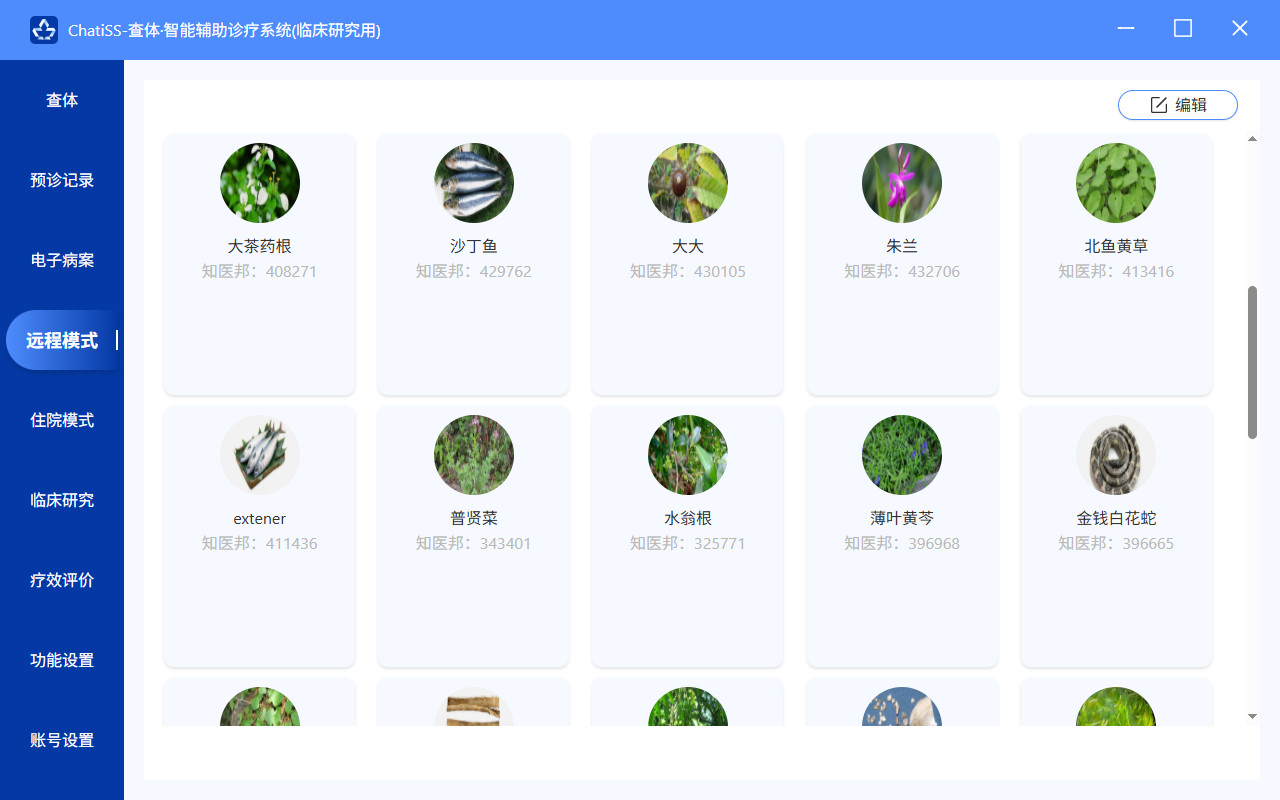Click ID text 知医邦：396968

pyautogui.click(x=902, y=543)
